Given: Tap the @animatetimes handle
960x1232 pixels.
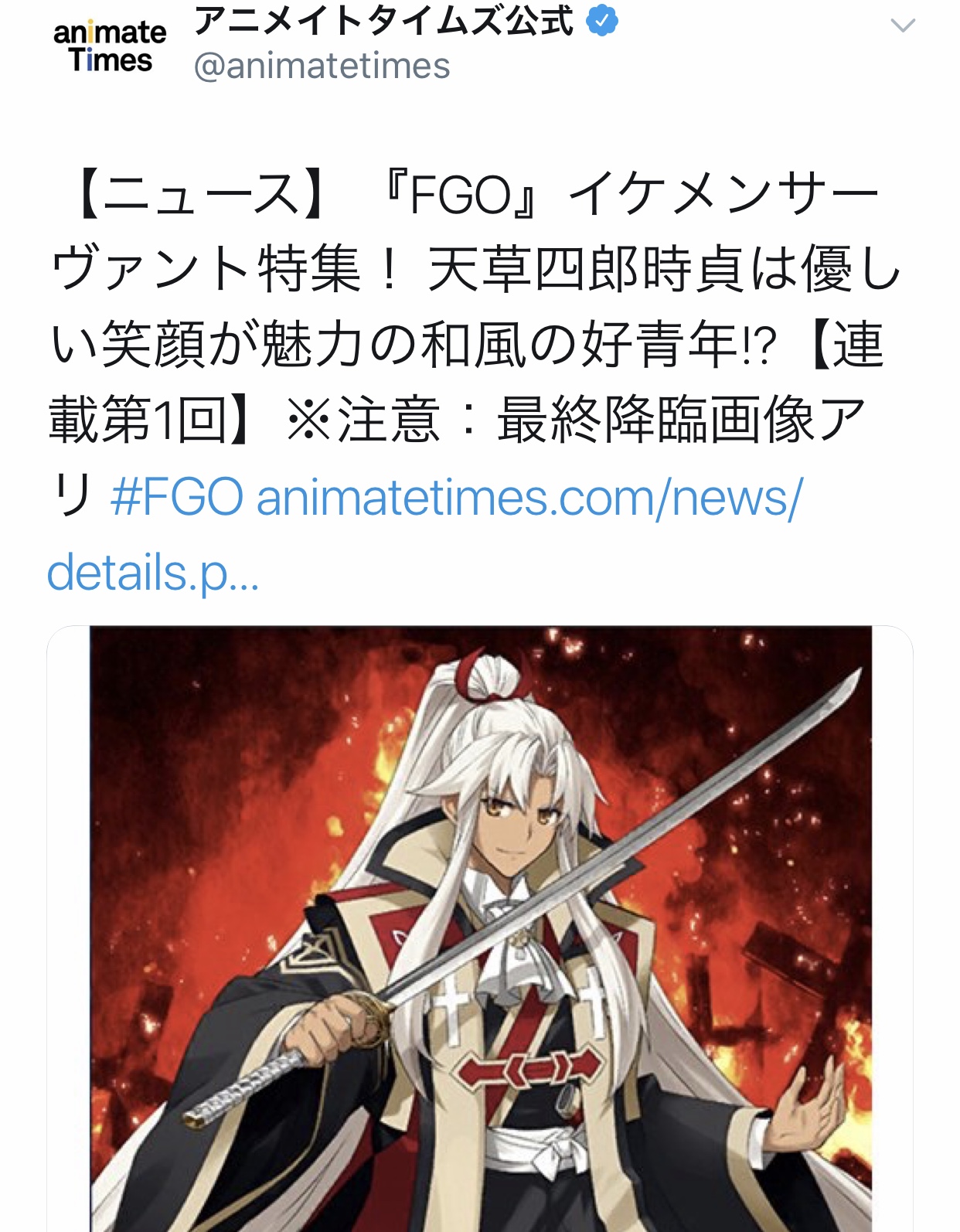Looking at the screenshot, I should click(322, 66).
